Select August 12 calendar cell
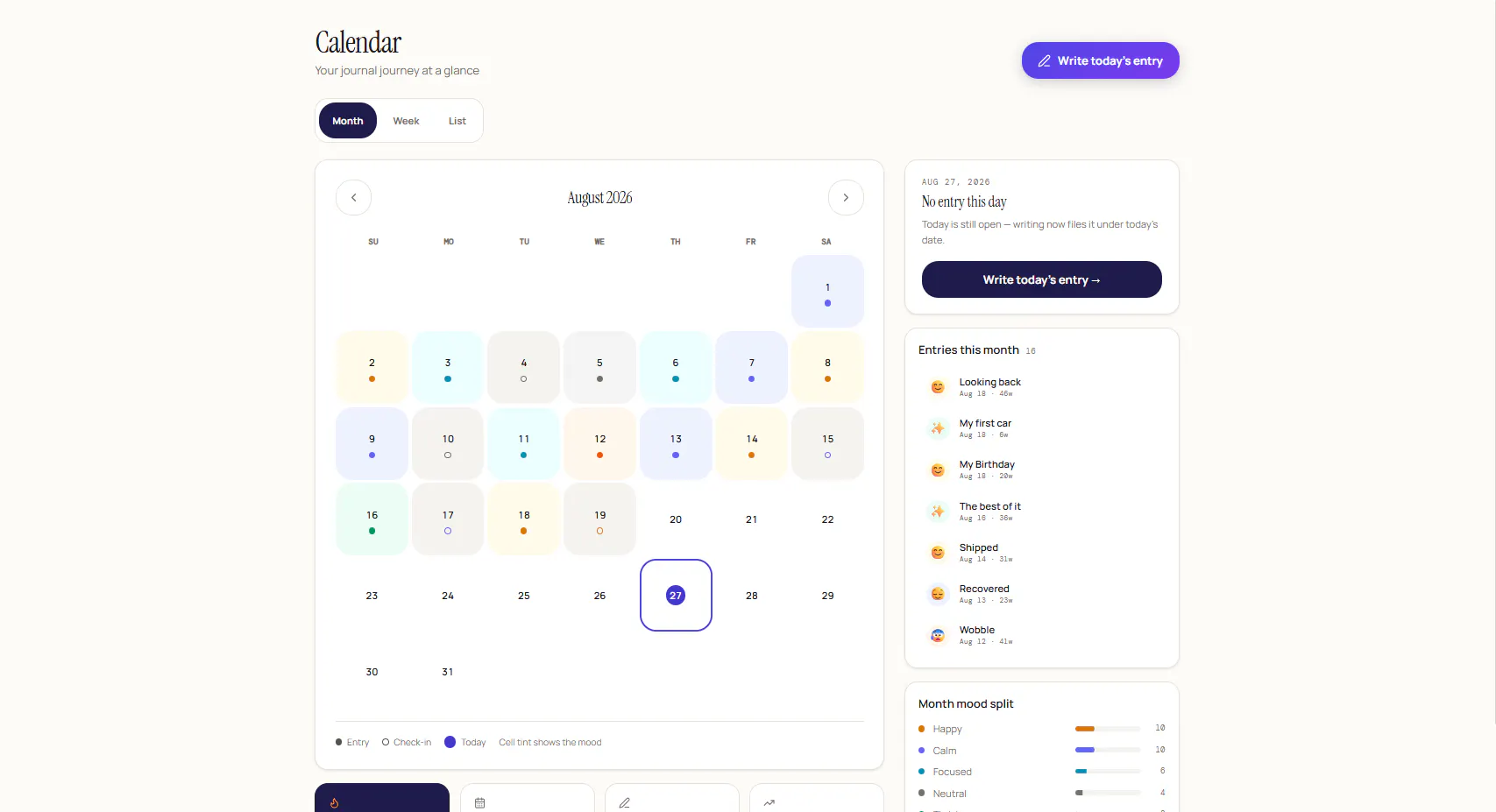Viewport: 1496px width, 812px height. [x=599, y=443]
